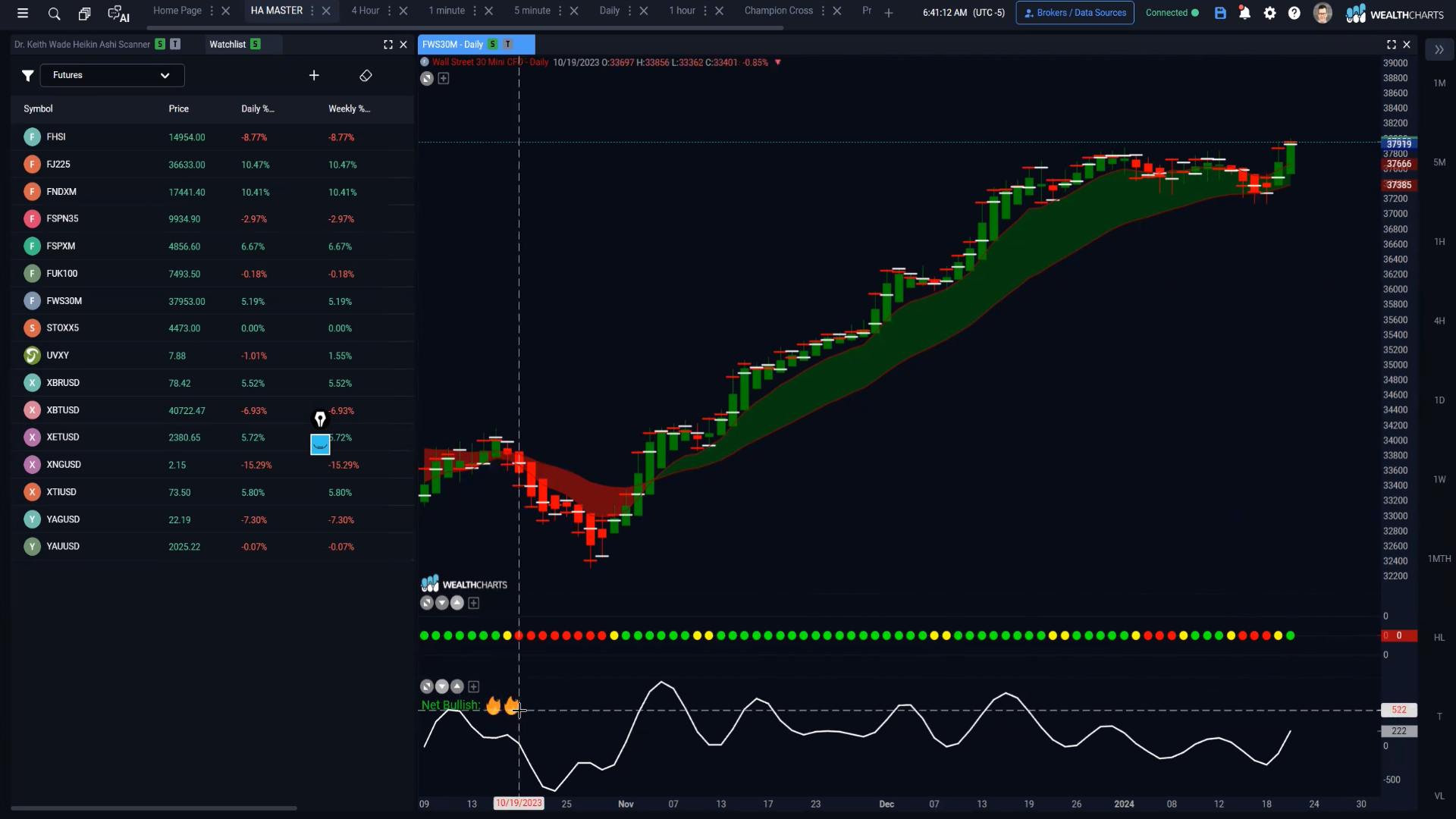This screenshot has height=819, width=1456.
Task: Open options menu for Champion Cross tab
Action: point(824,11)
